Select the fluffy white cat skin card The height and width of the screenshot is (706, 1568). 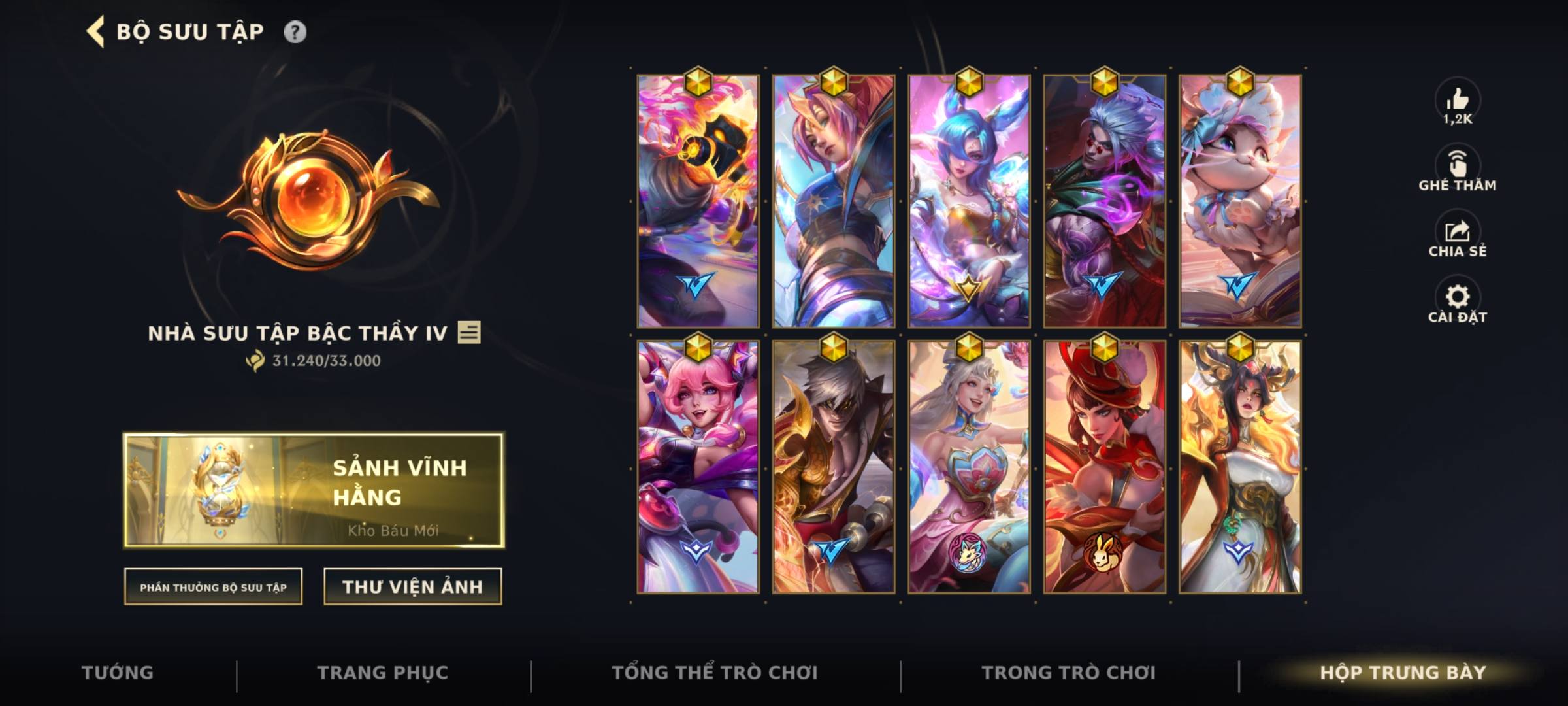(x=1240, y=201)
